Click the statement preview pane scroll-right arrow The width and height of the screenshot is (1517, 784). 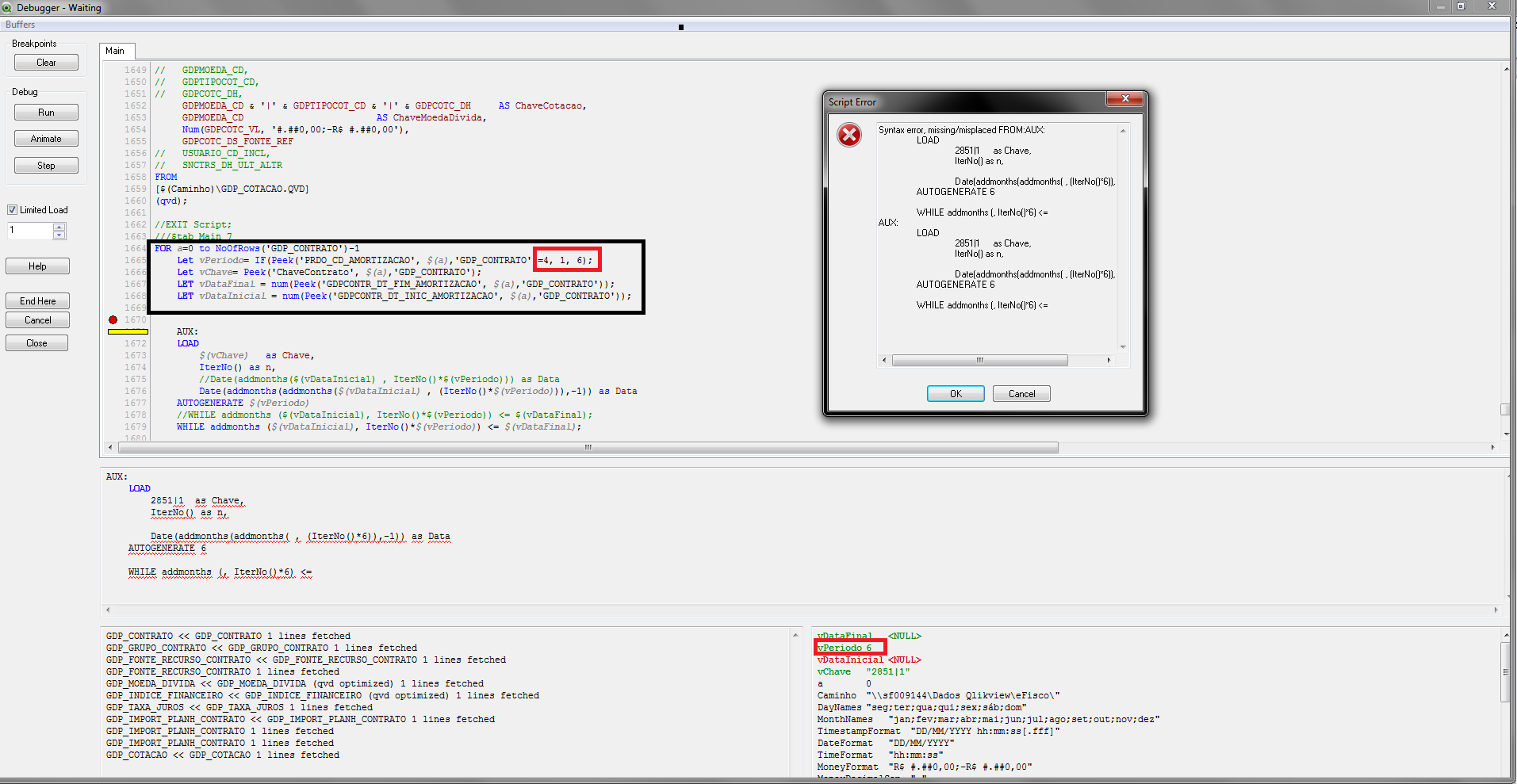(x=1496, y=610)
